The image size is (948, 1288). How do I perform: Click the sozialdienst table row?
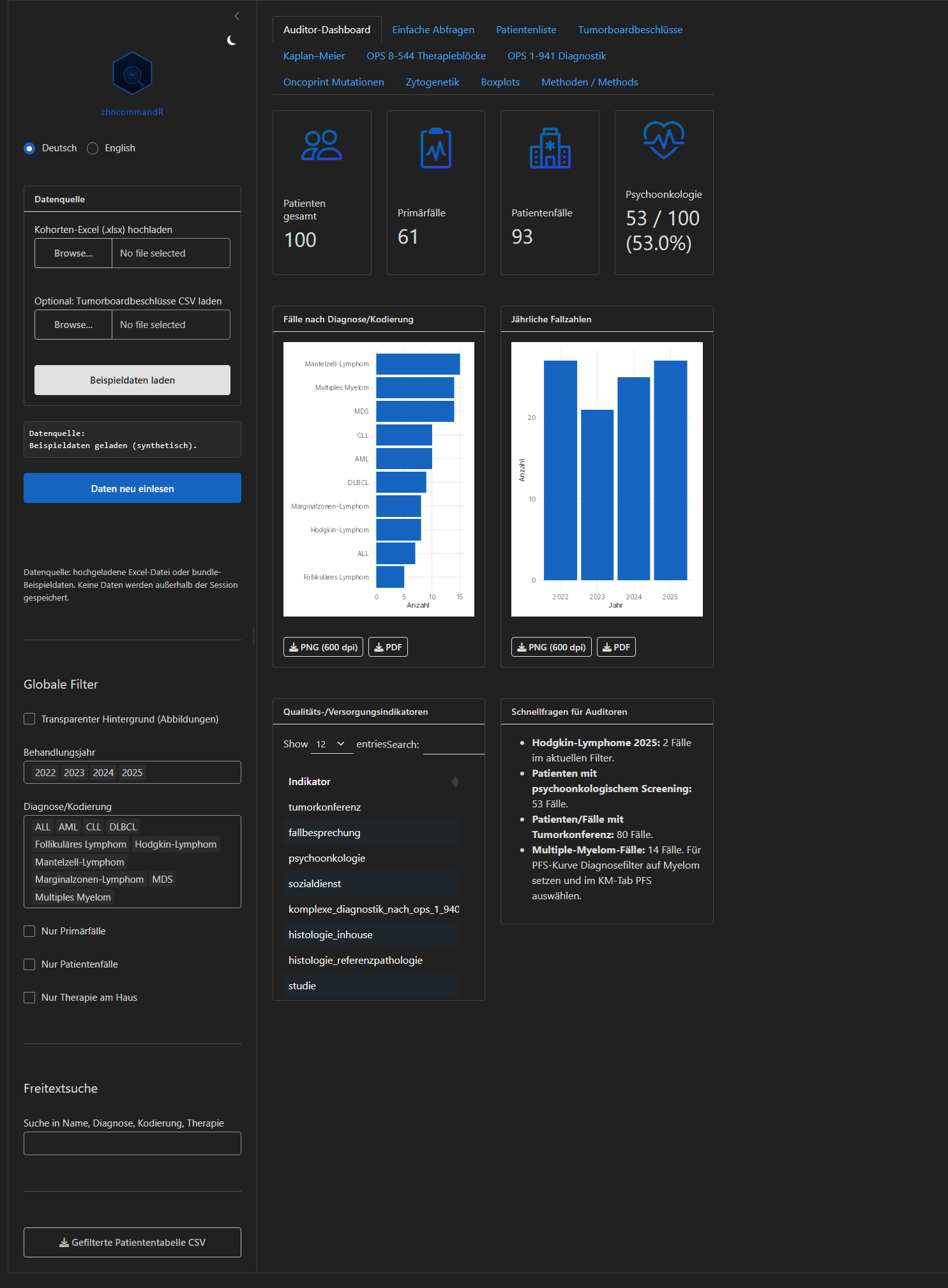pyautogui.click(x=371, y=884)
